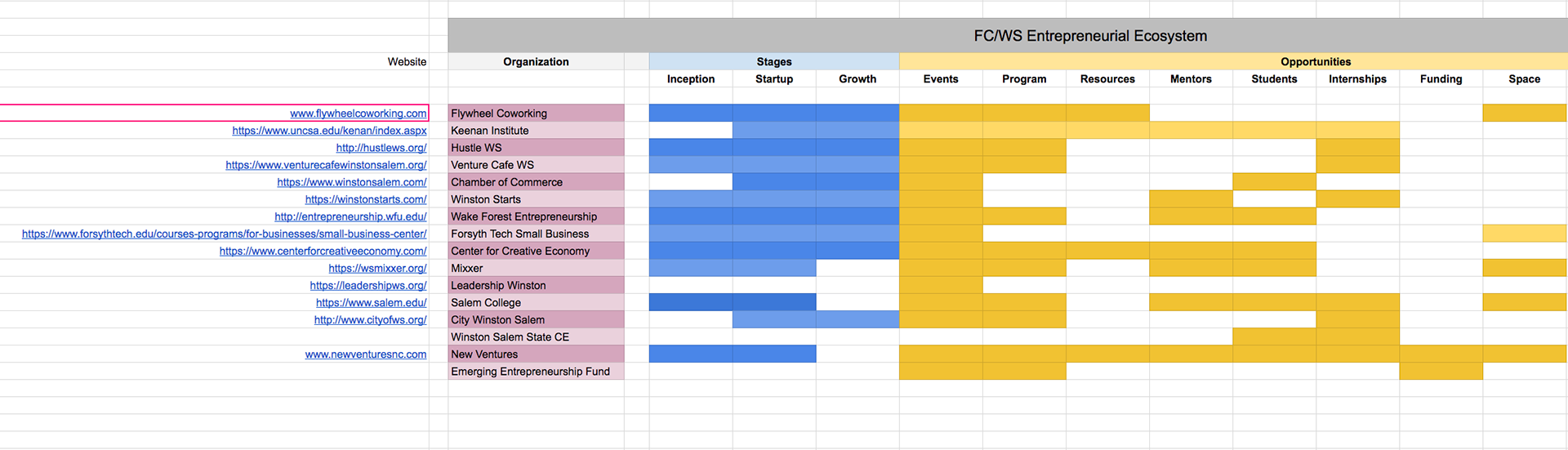
Task: Click the blue Inception cell for New Ventures
Action: pyautogui.click(x=691, y=354)
